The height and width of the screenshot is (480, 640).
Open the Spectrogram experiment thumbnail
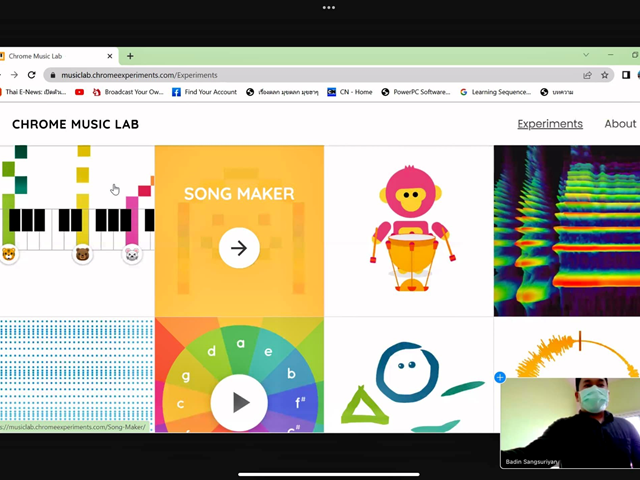pyautogui.click(x=567, y=231)
